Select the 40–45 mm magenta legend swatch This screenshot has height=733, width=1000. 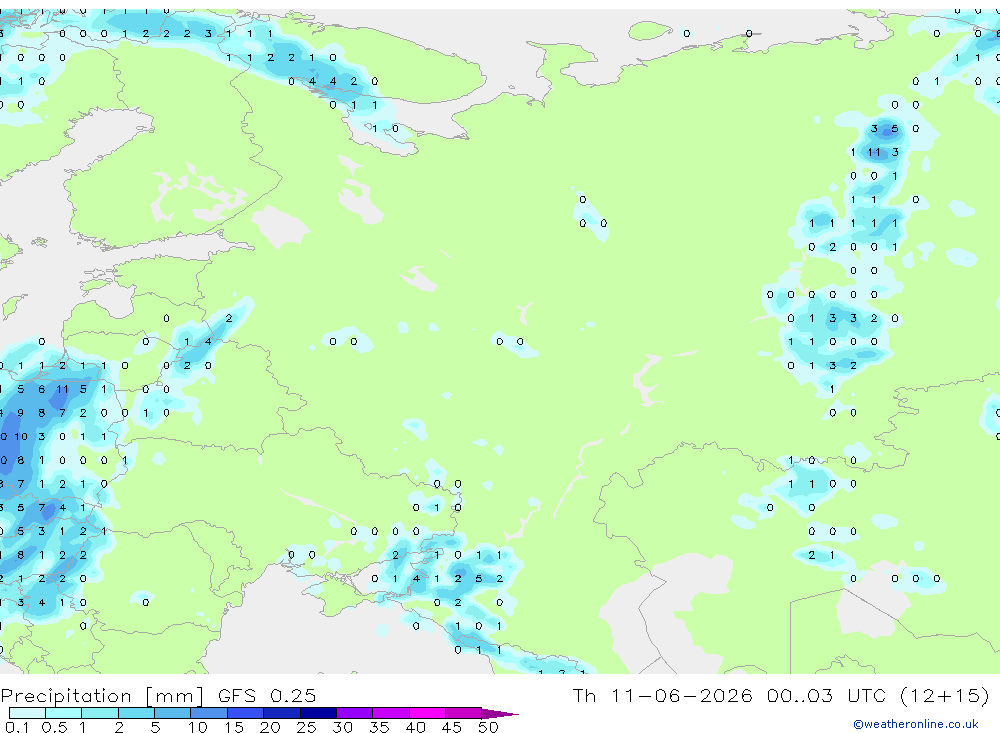[x=427, y=713]
